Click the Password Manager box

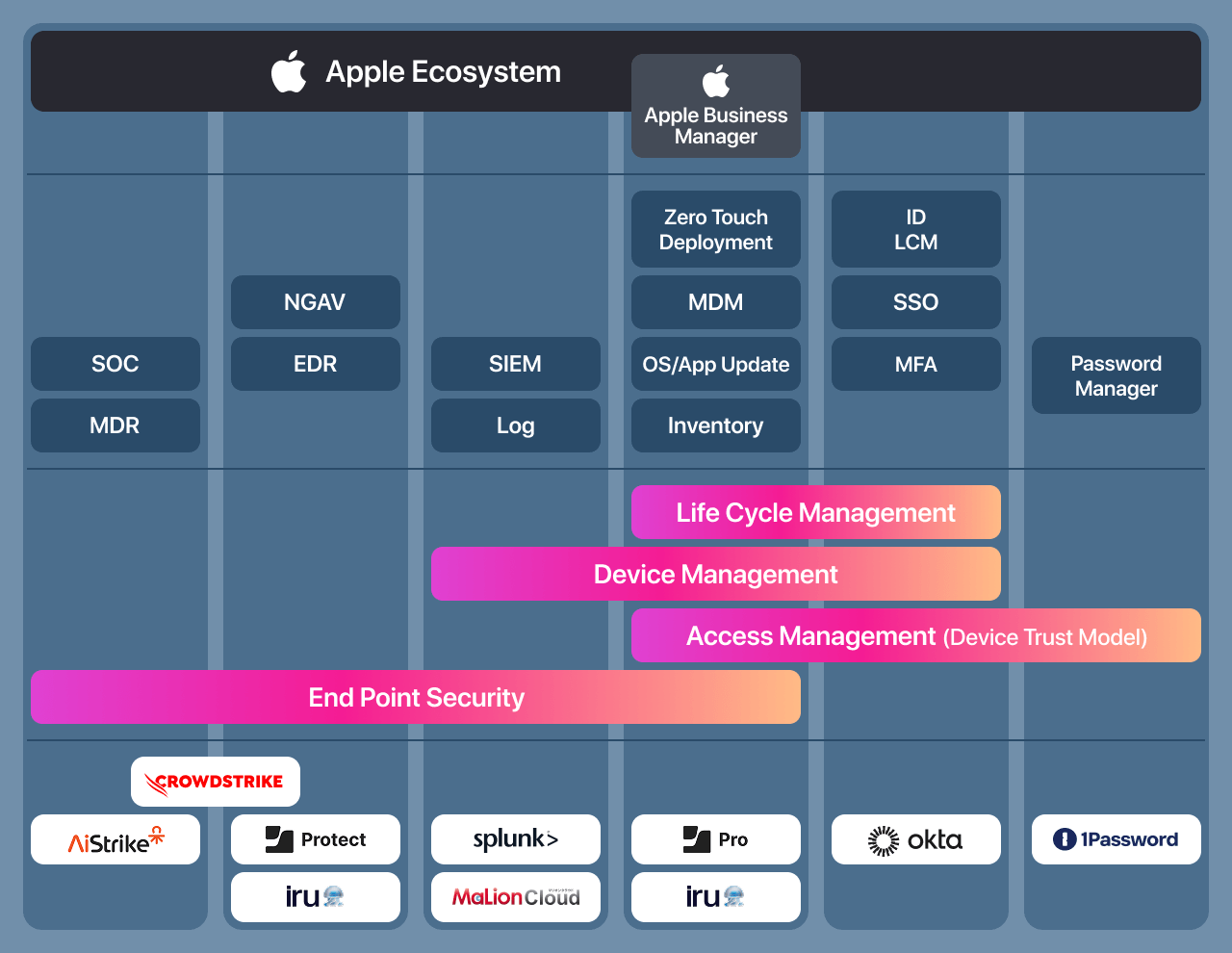pos(1116,375)
